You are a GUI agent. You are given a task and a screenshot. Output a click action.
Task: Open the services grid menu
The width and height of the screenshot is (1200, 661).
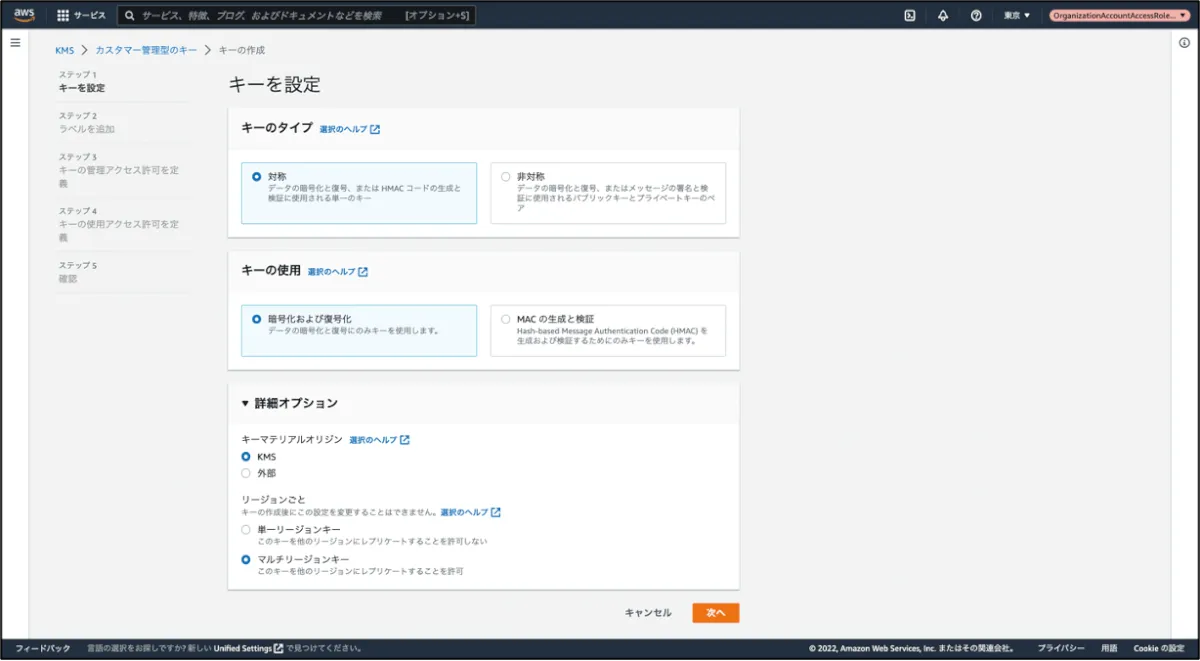point(63,16)
